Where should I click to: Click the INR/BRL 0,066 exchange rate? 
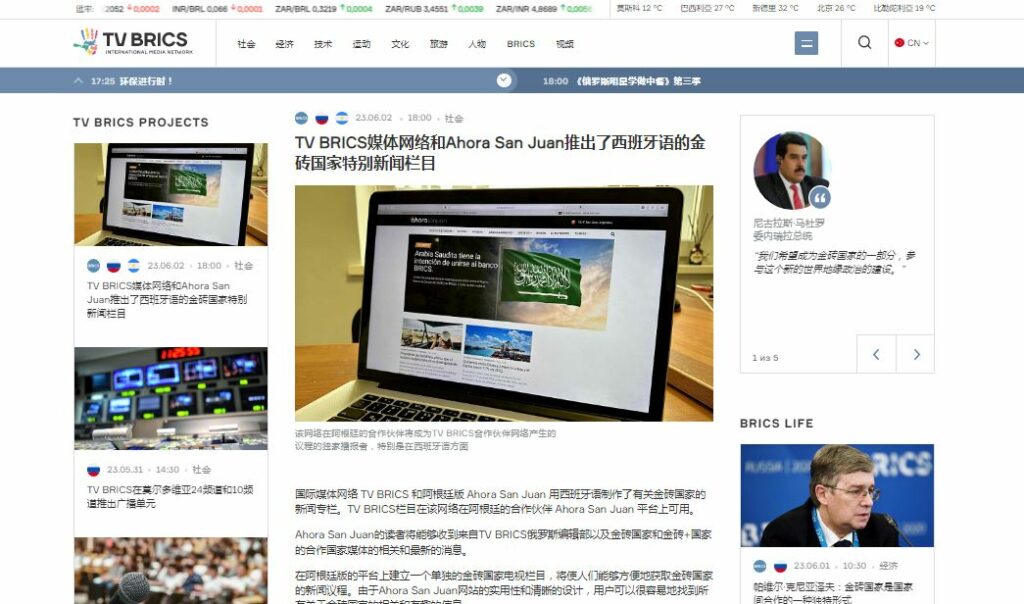217,8
